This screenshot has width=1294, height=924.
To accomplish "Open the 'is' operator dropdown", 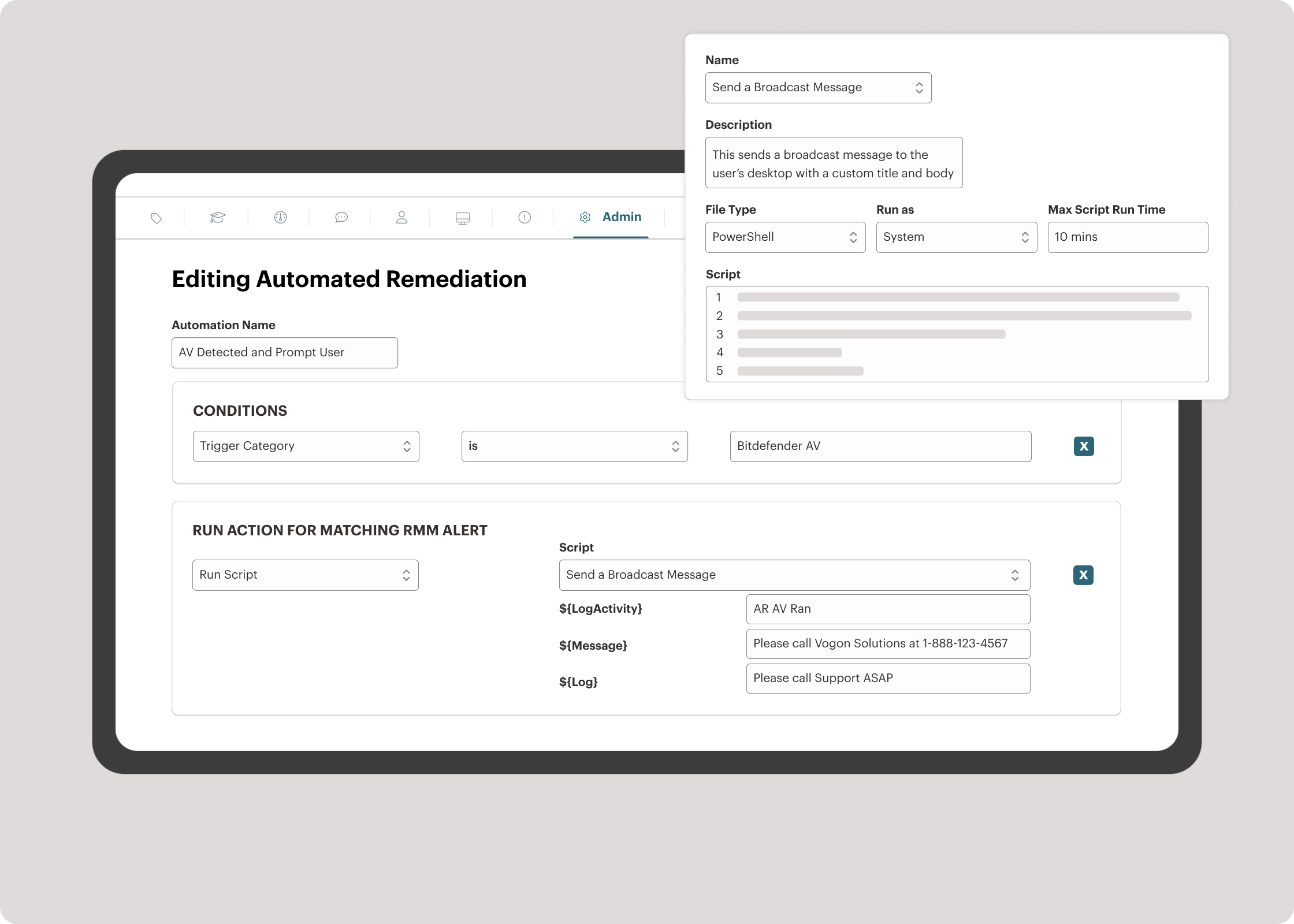I will pos(574,446).
